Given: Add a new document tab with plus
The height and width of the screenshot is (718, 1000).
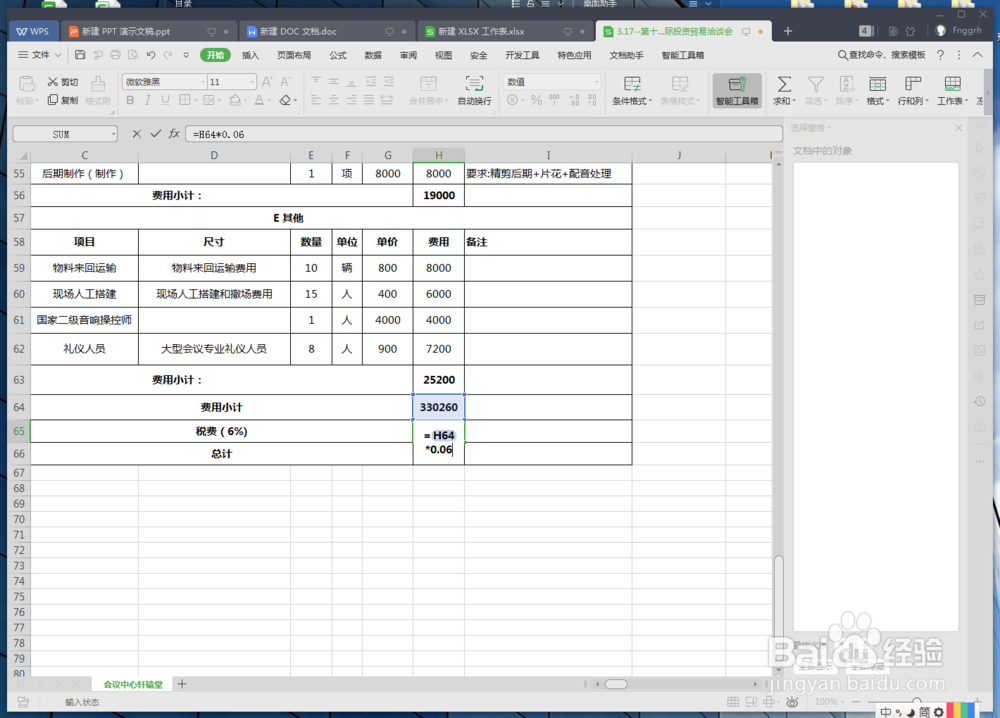Looking at the screenshot, I should [788, 31].
